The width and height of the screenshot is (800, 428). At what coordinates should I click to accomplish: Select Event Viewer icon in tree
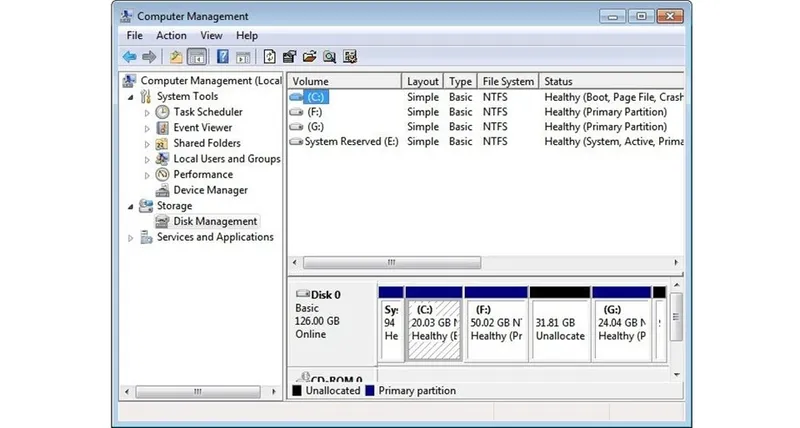[x=162, y=128]
